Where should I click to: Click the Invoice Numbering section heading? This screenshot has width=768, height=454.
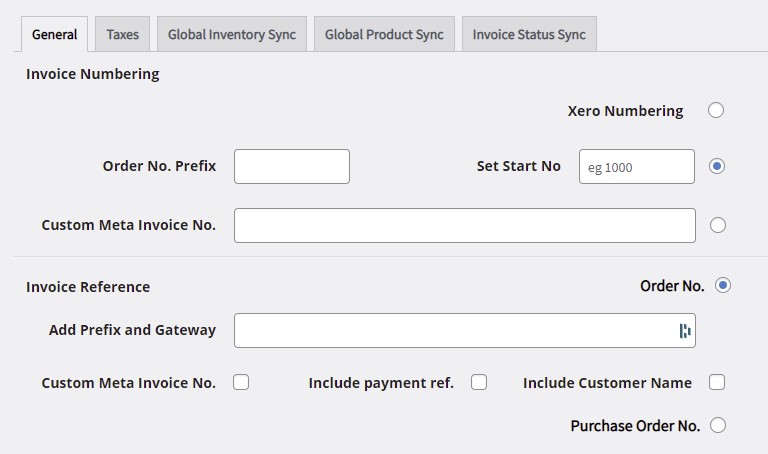pos(93,74)
